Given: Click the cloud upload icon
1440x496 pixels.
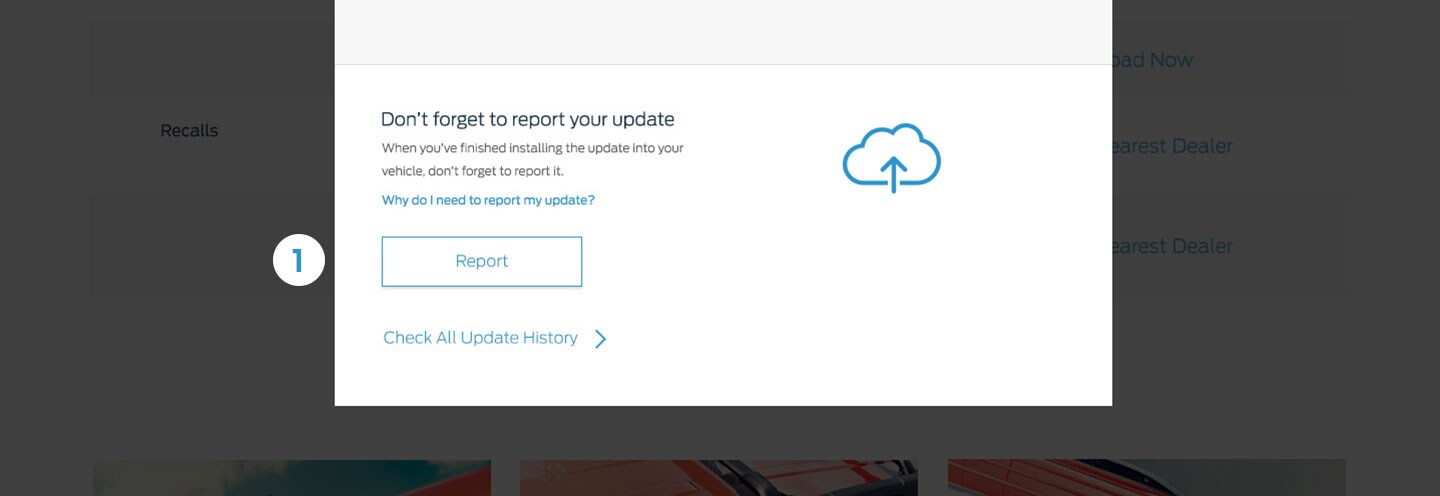Looking at the screenshot, I should point(891,158).
